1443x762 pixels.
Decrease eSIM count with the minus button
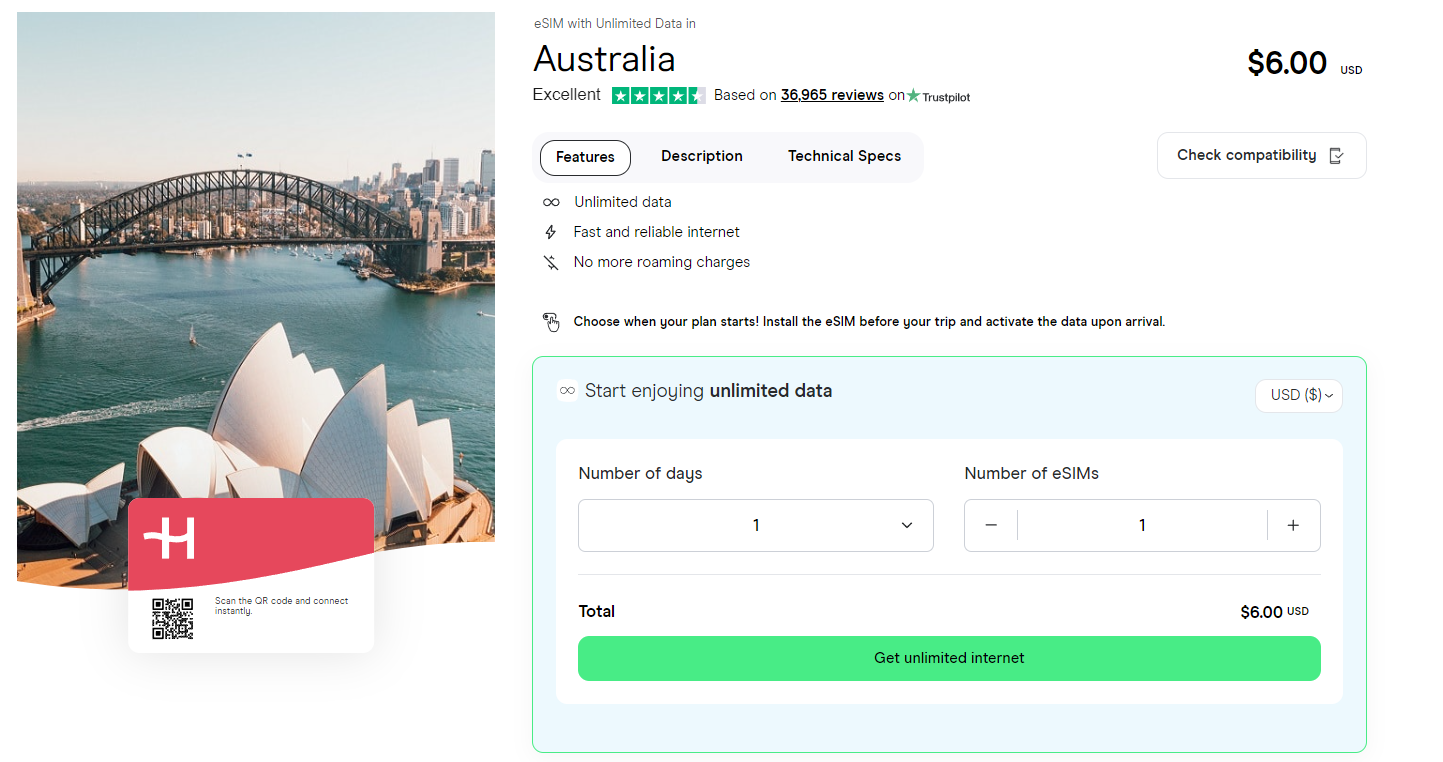click(x=991, y=525)
